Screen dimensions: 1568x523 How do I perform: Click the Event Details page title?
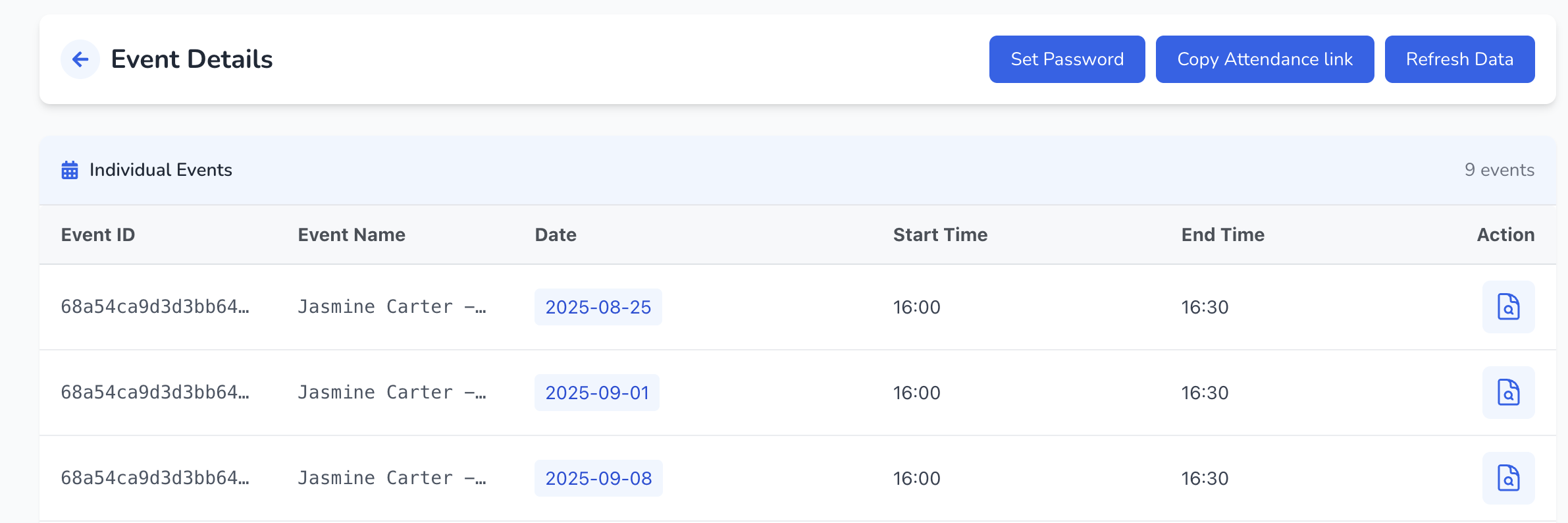192,59
